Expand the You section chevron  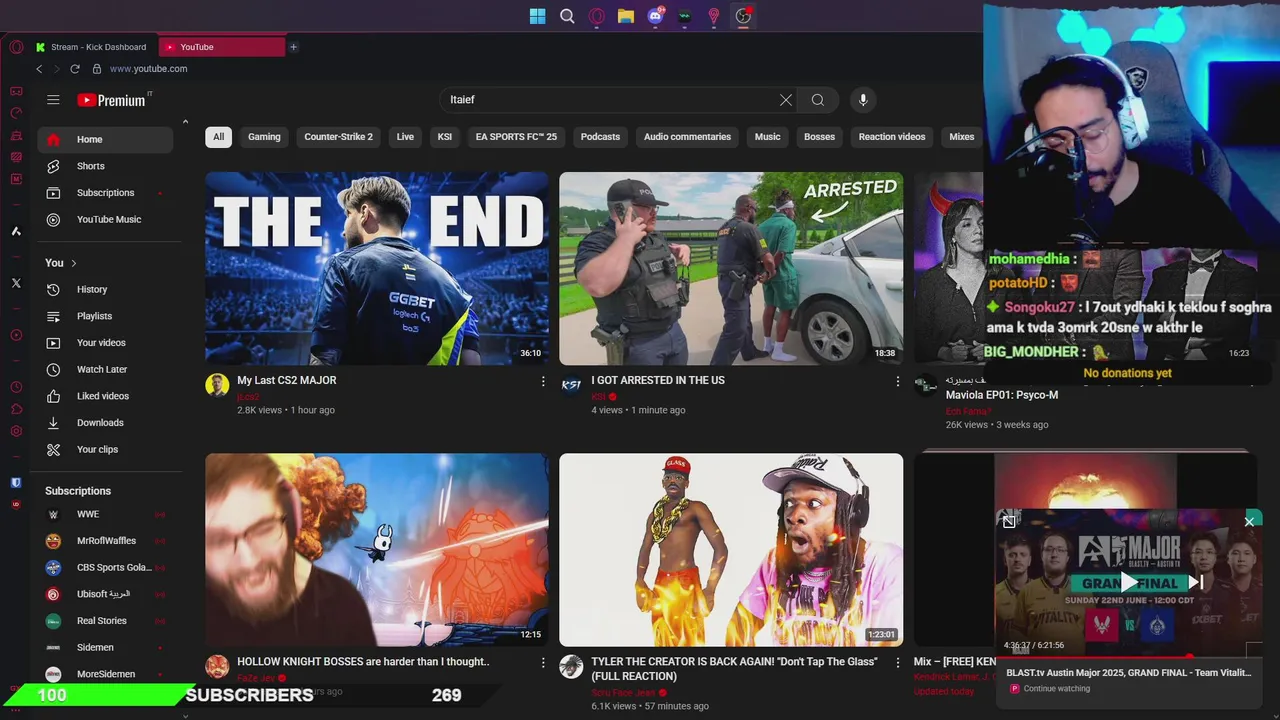(73, 263)
